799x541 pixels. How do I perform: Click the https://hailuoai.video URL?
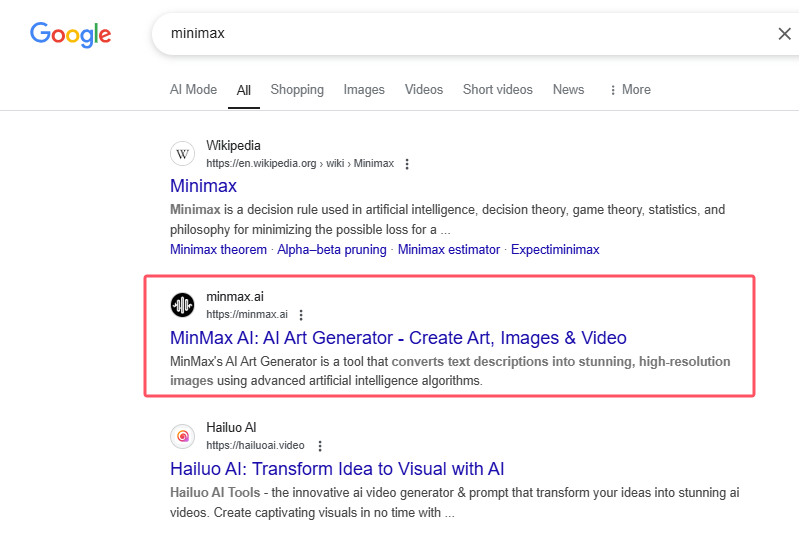[255, 445]
